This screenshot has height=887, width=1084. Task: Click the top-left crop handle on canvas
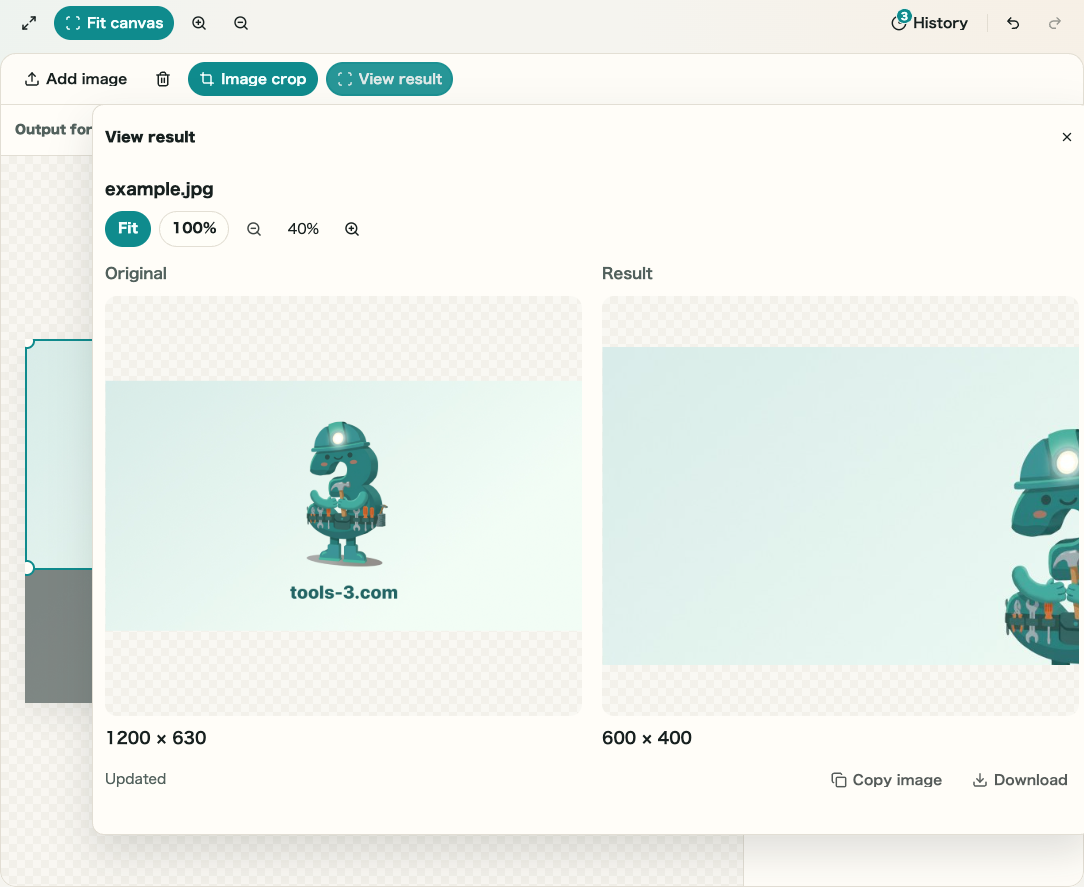point(29,342)
